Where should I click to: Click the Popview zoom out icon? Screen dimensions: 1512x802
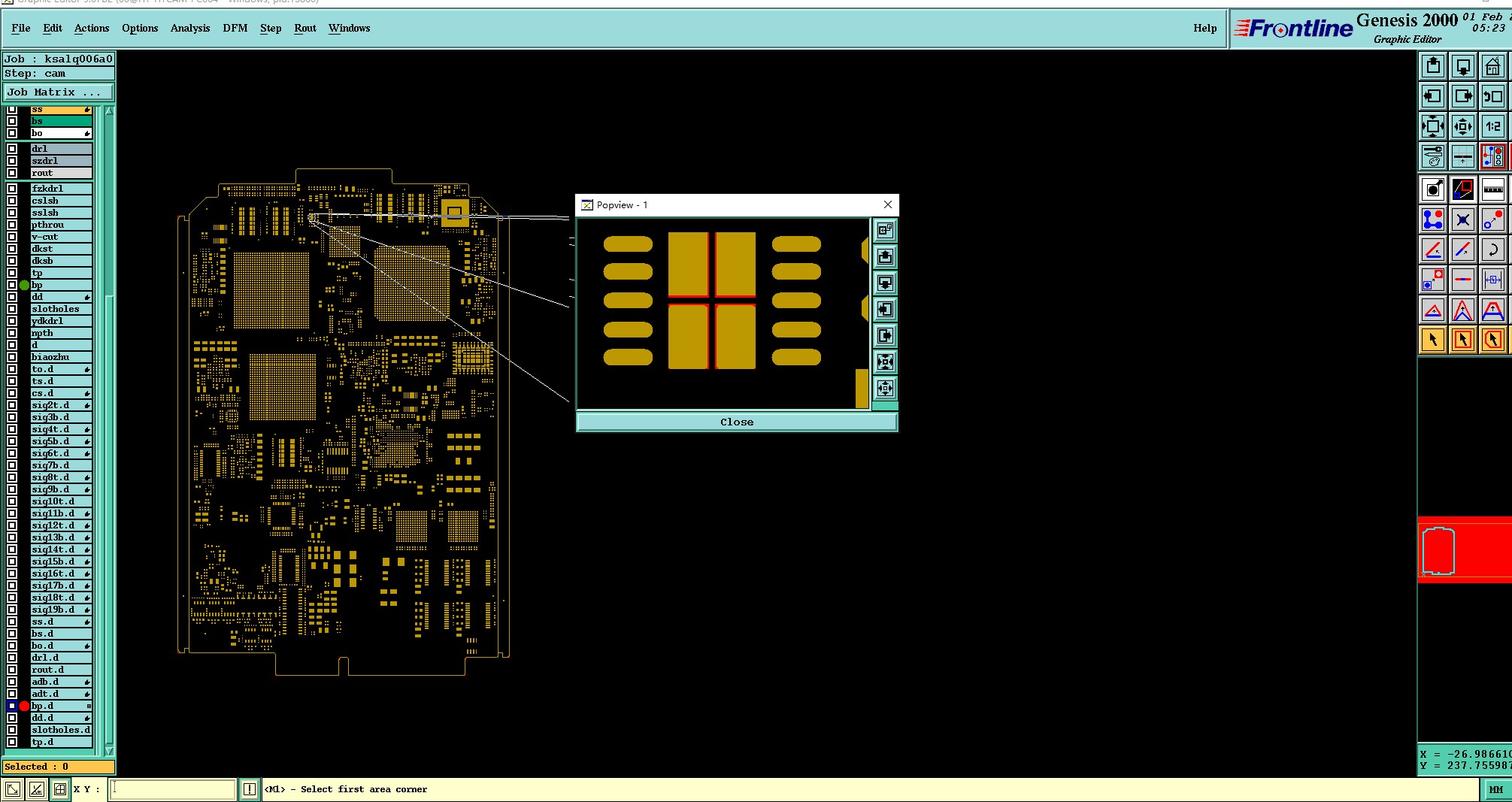(x=885, y=388)
